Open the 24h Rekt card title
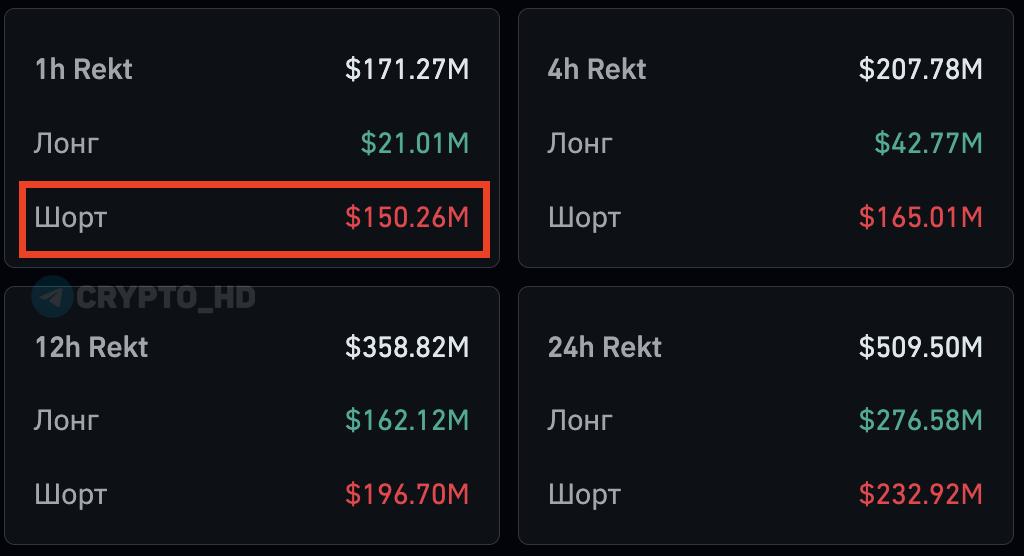The width and height of the screenshot is (1024, 556). click(605, 347)
